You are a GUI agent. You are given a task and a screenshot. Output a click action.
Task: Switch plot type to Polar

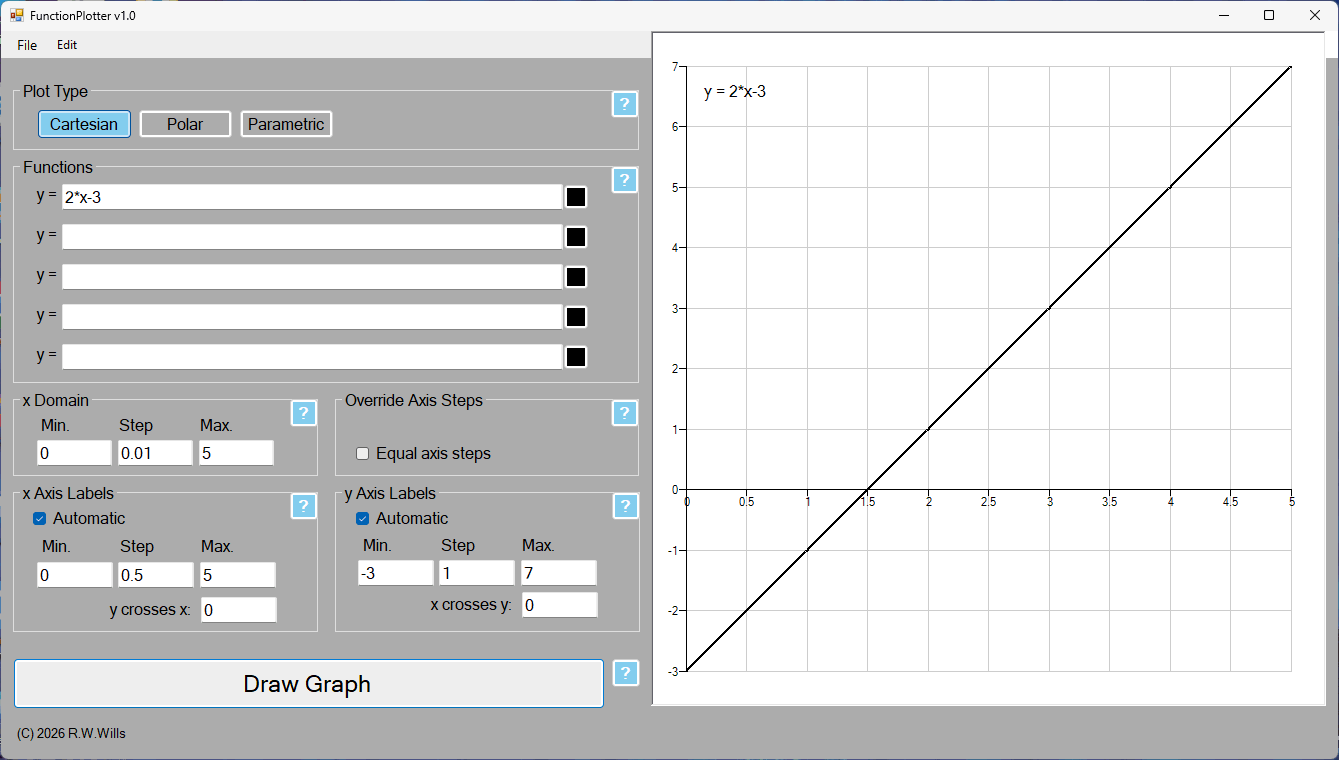pyautogui.click(x=185, y=124)
